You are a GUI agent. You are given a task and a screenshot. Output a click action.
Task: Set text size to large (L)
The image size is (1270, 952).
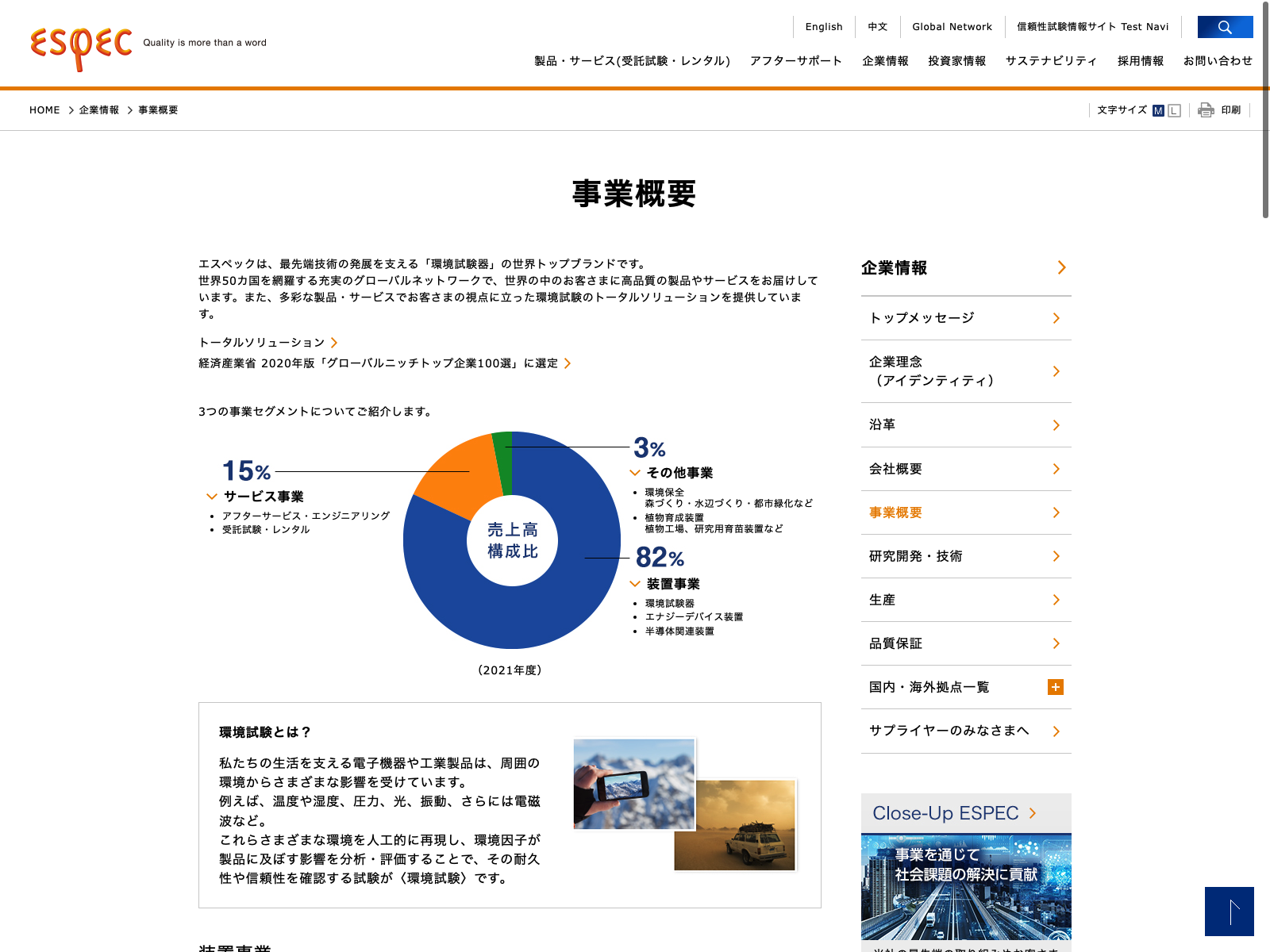(x=1174, y=111)
